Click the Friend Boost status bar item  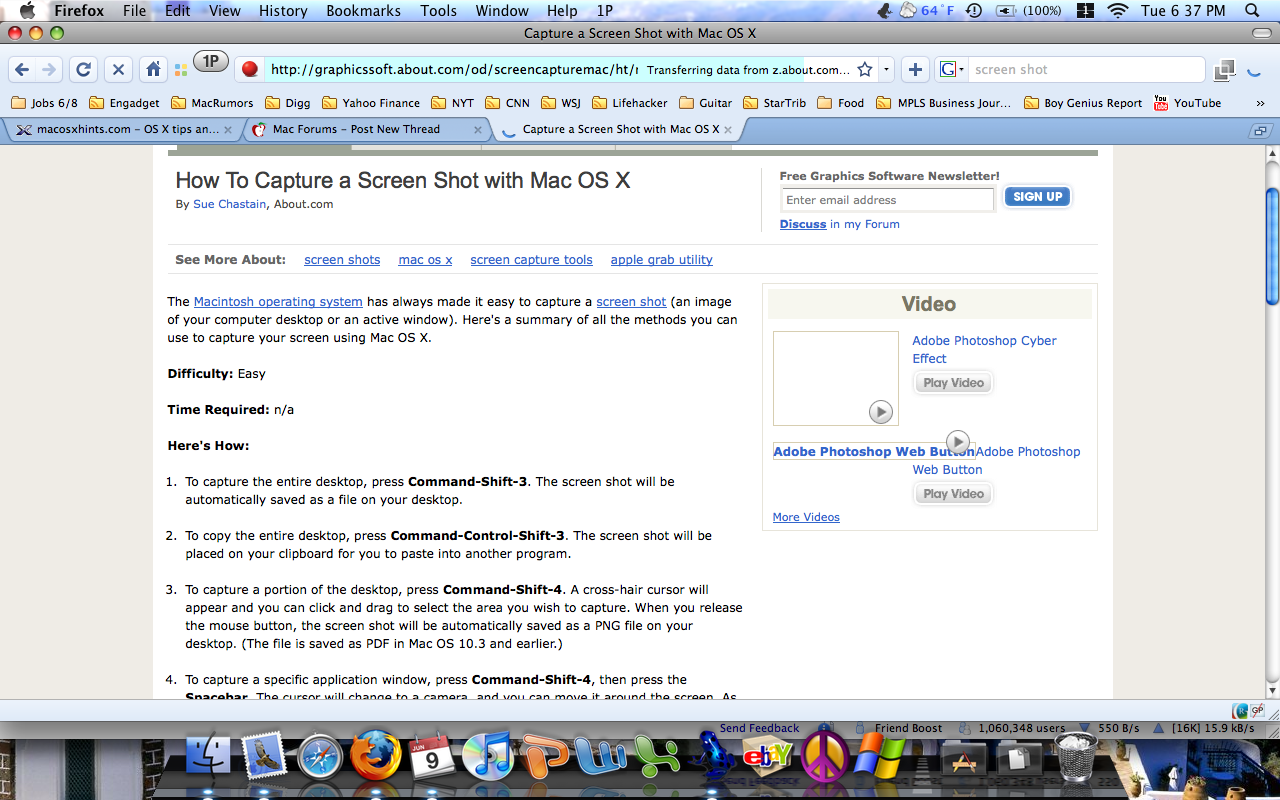coord(898,728)
